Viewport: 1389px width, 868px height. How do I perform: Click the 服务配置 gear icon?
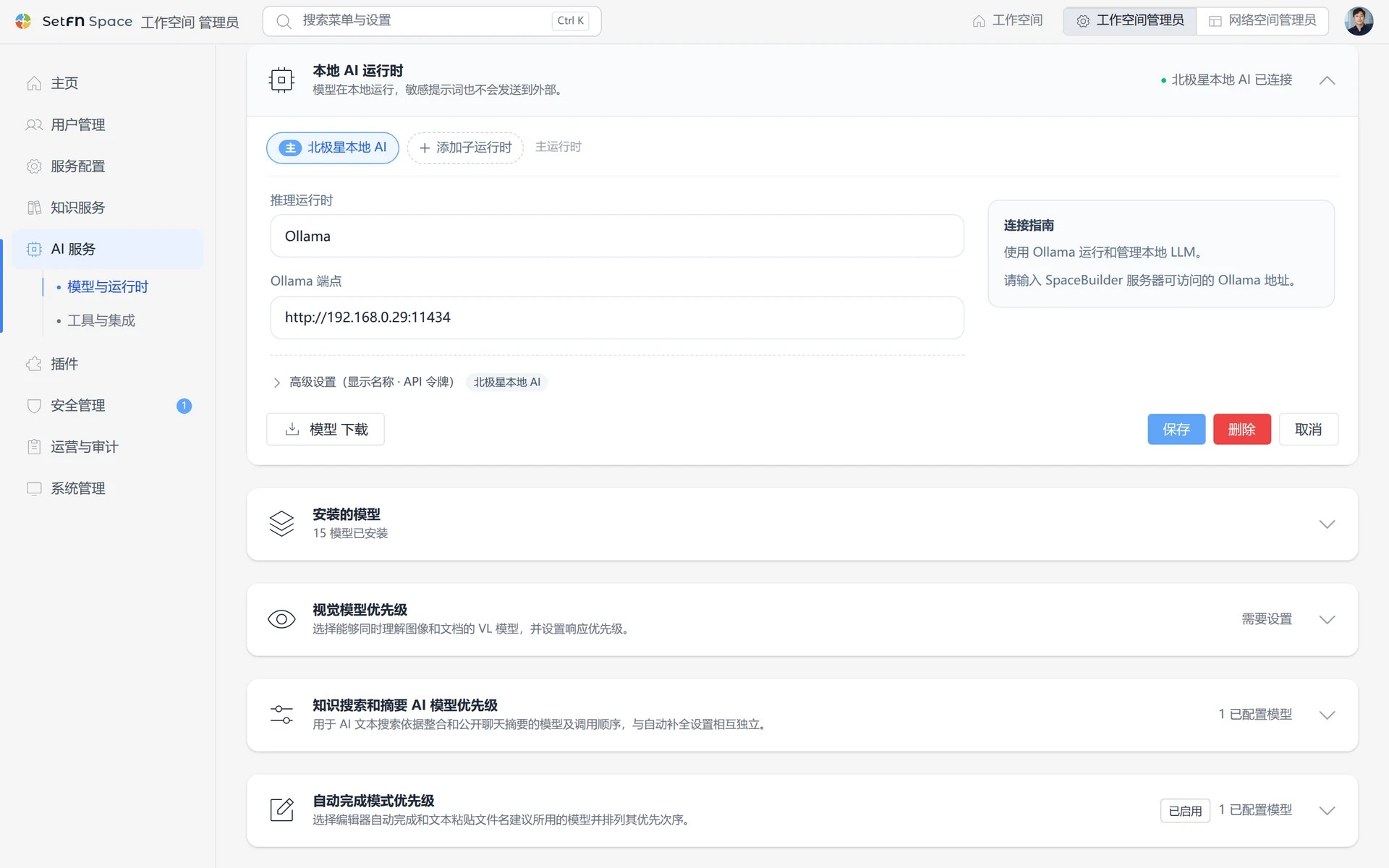34,166
